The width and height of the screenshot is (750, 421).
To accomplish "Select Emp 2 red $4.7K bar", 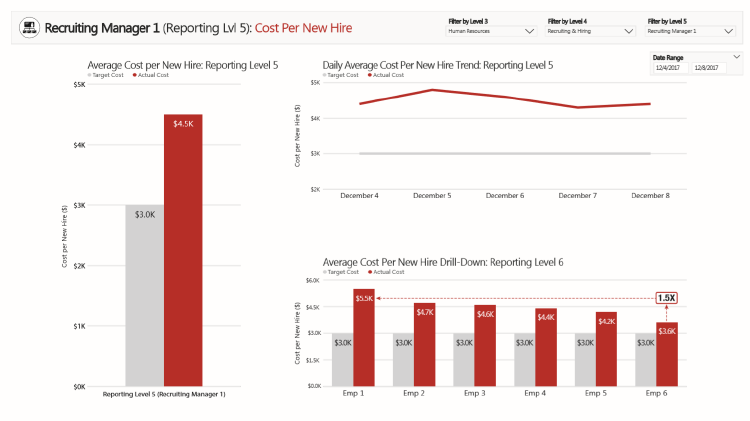I will [425, 344].
